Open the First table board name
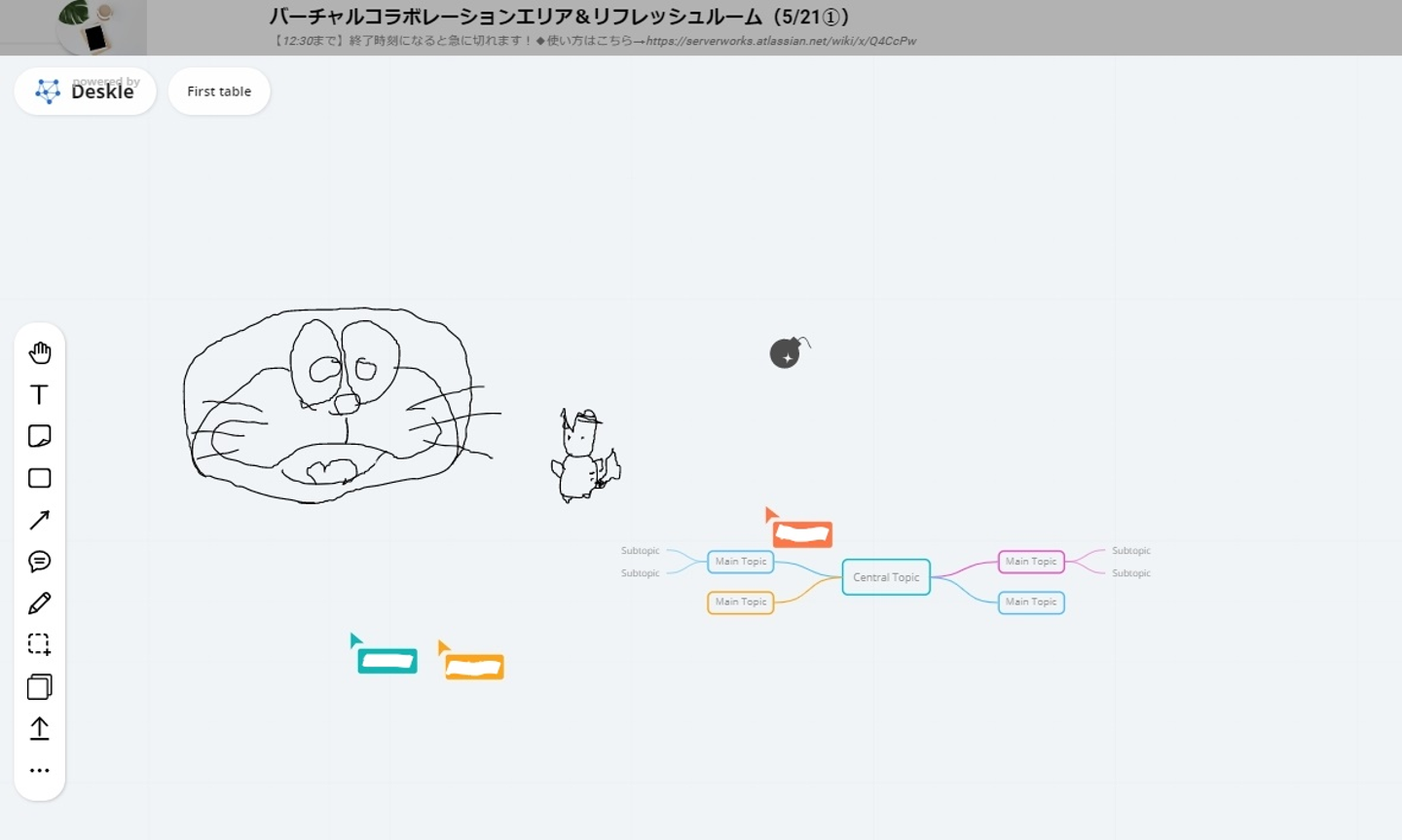This screenshot has height=840, width=1402. point(219,91)
